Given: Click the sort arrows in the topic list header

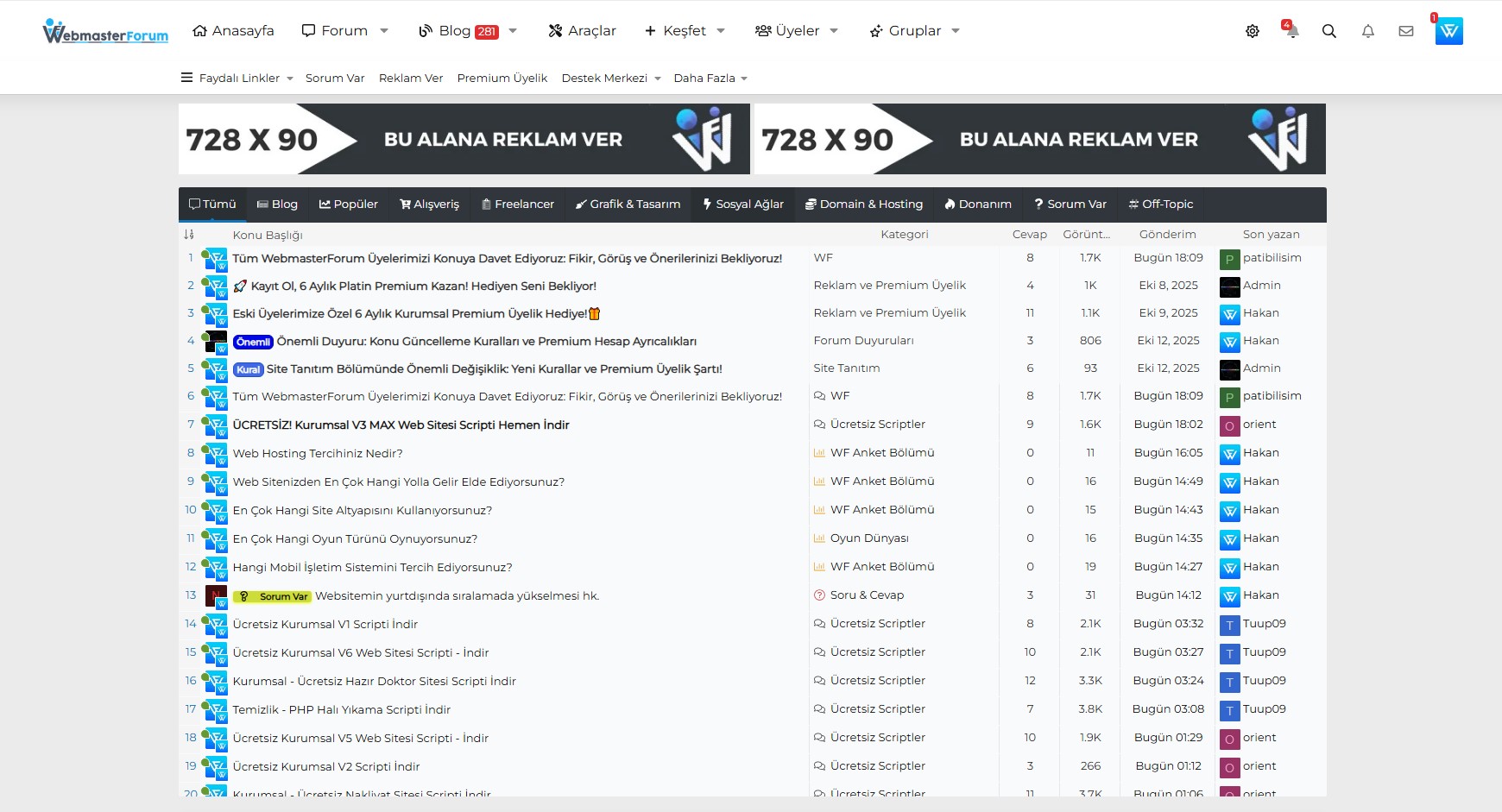Looking at the screenshot, I should point(189,234).
